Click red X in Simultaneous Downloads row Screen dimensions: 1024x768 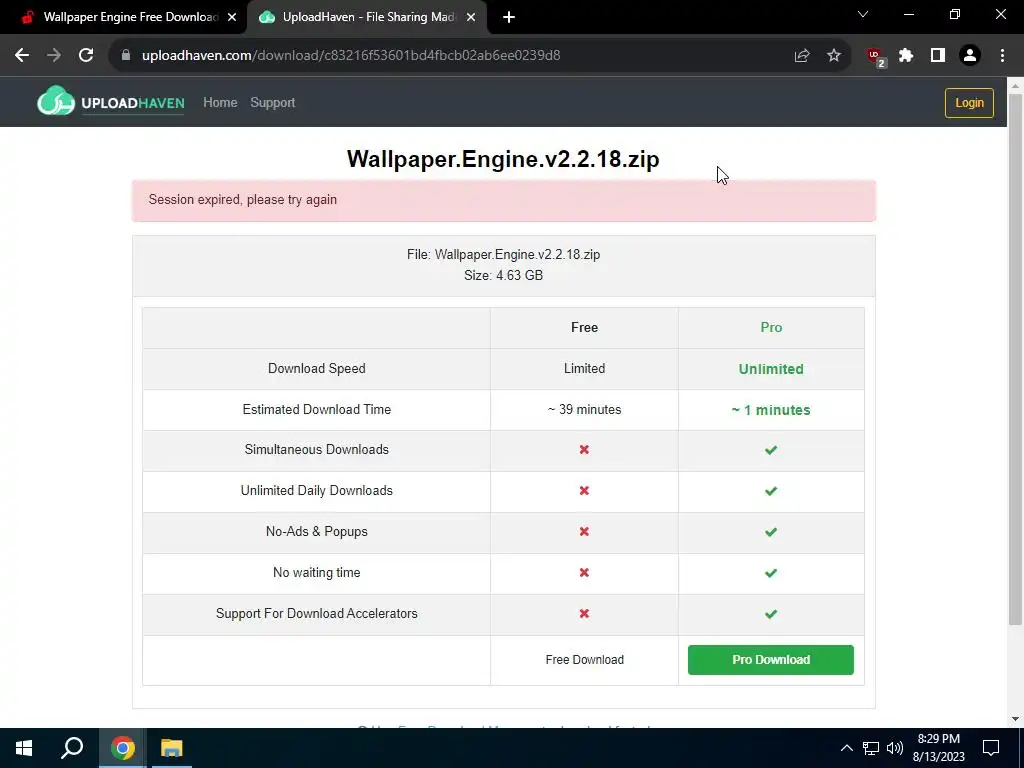[584, 449]
